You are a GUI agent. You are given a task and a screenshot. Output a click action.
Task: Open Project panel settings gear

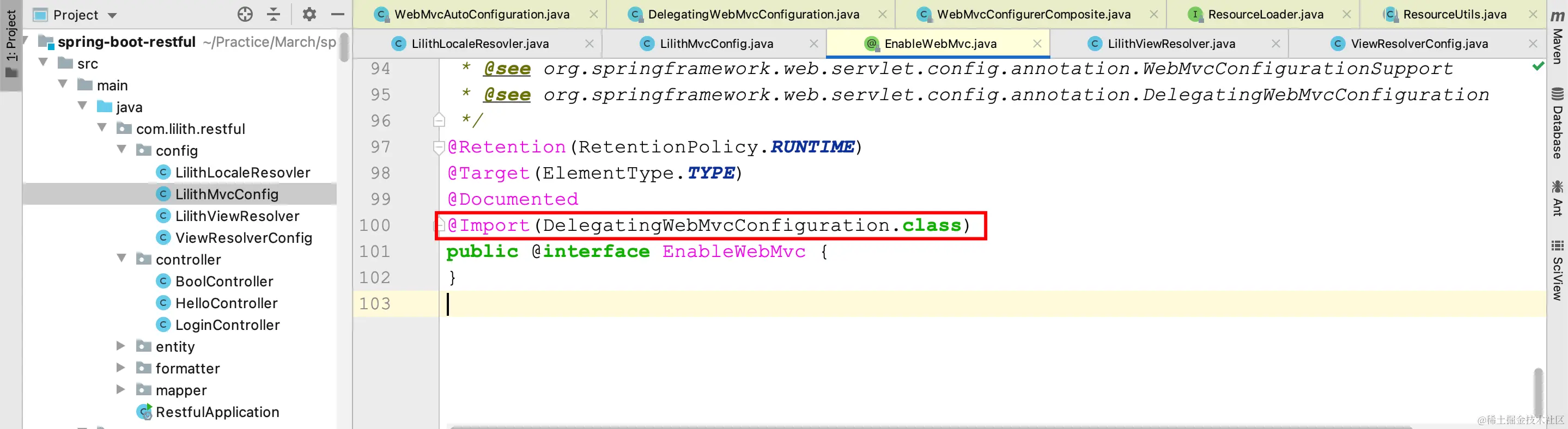(x=309, y=14)
